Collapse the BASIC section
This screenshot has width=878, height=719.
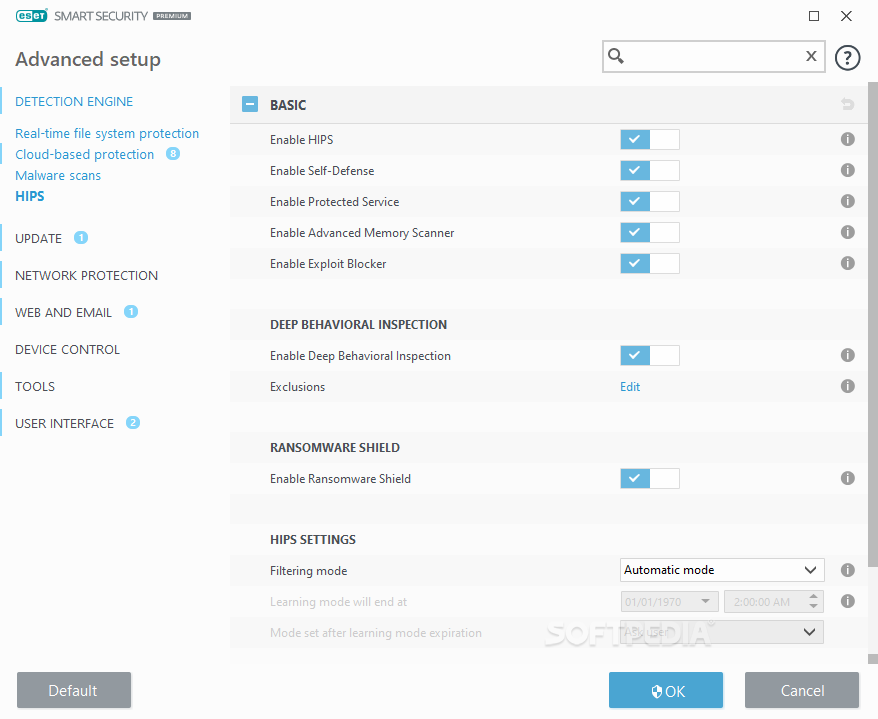coord(250,104)
